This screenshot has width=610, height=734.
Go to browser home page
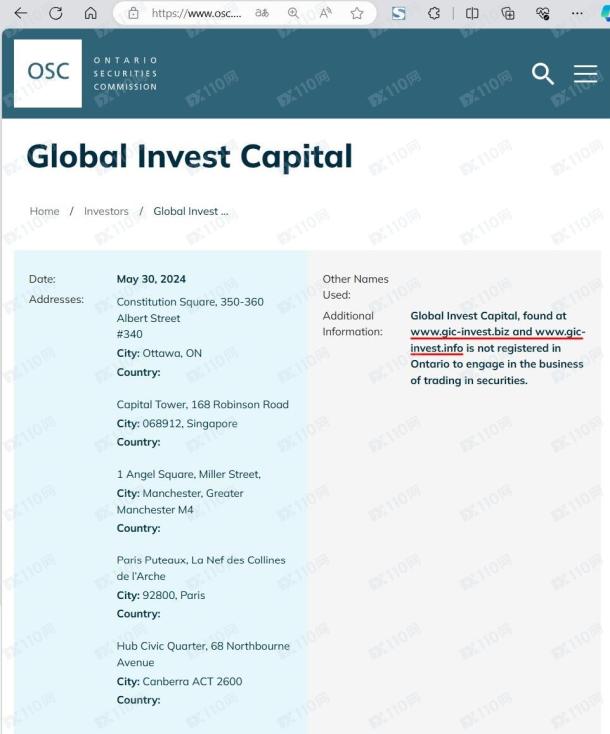point(91,13)
